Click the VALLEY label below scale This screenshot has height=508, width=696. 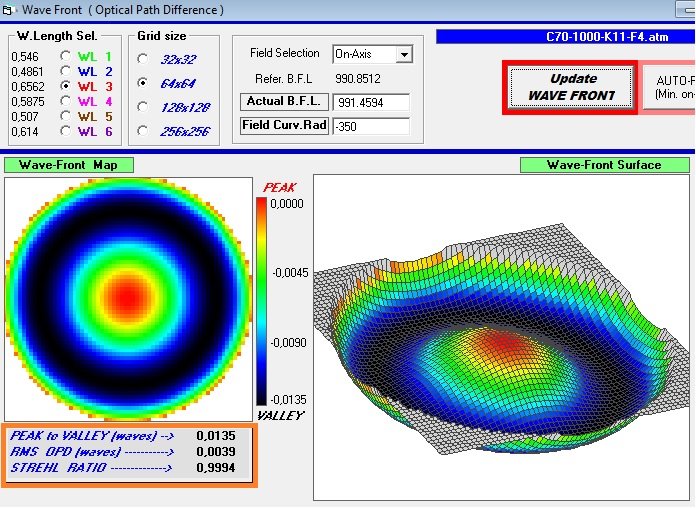[281, 416]
